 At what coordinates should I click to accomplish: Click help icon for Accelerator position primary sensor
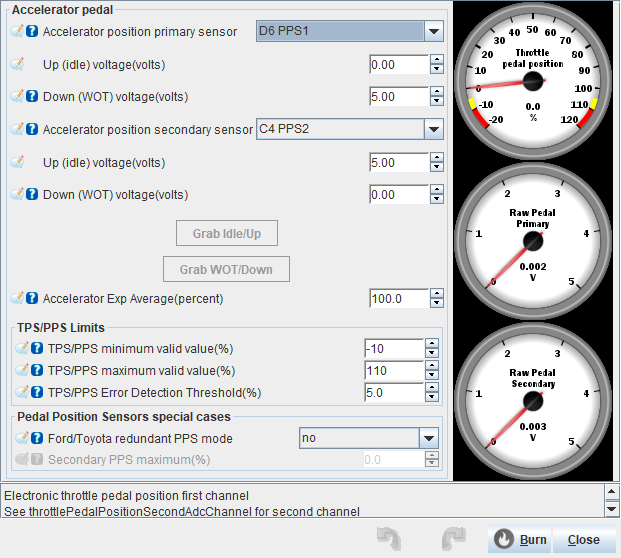click(x=32, y=32)
